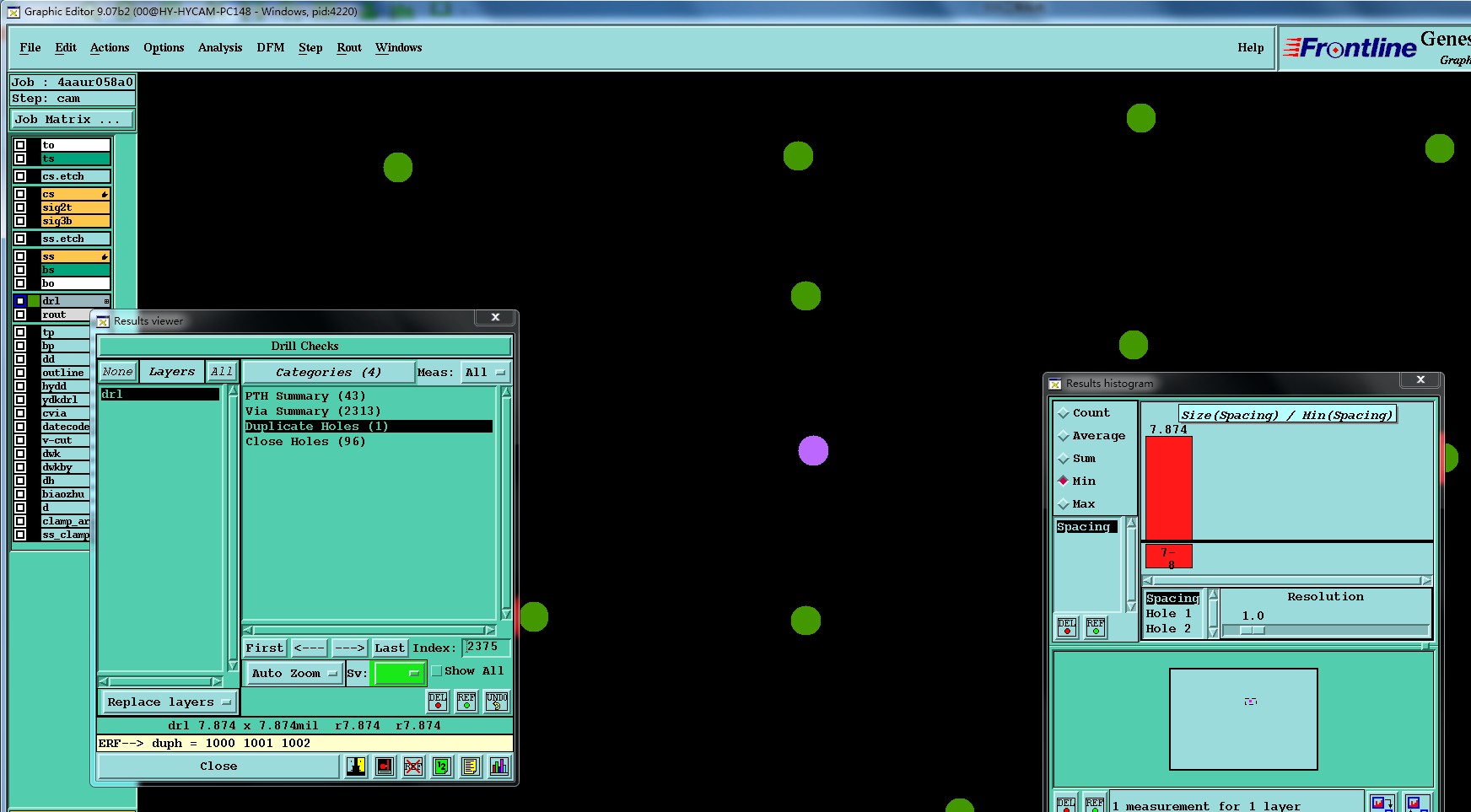Open the Replace layers dropdown

pyautogui.click(x=169, y=702)
